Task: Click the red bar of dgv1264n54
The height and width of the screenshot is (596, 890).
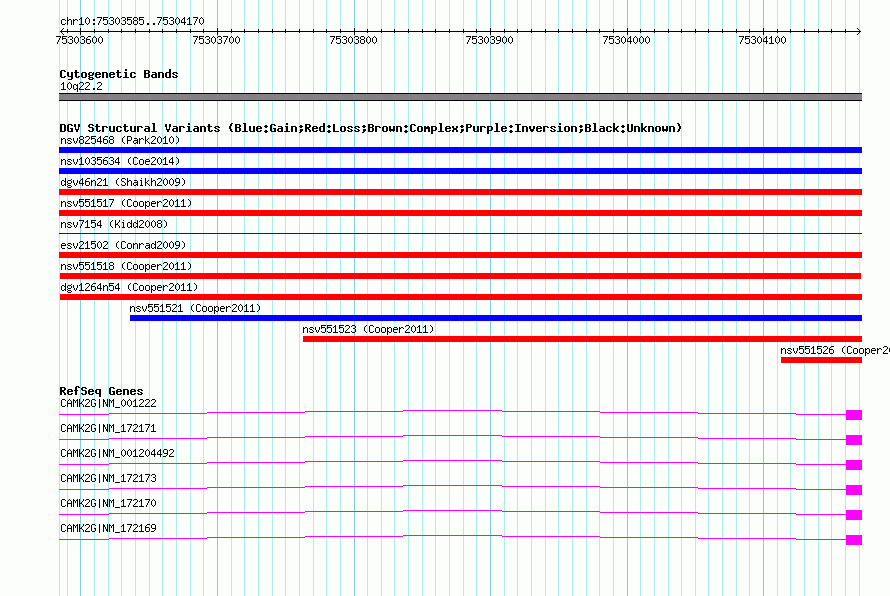Action: pos(460,297)
